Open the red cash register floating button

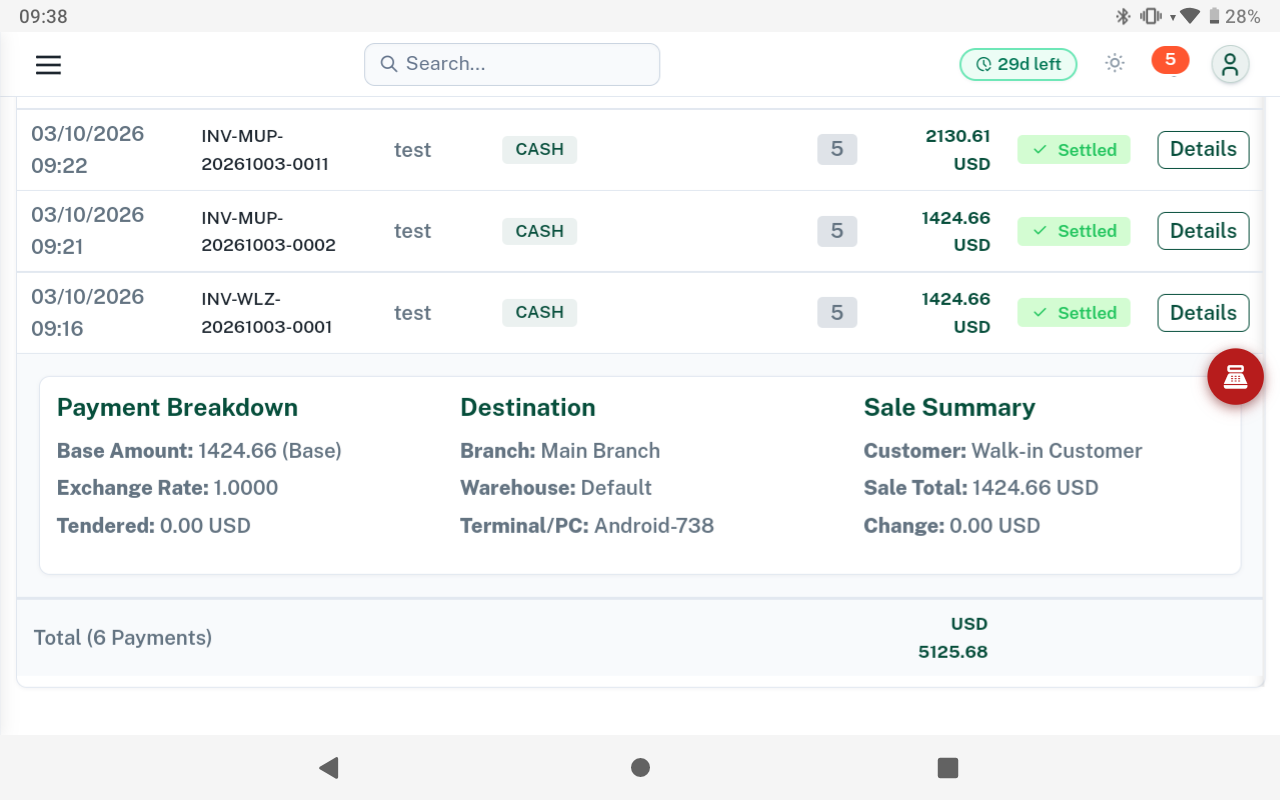tap(1236, 377)
